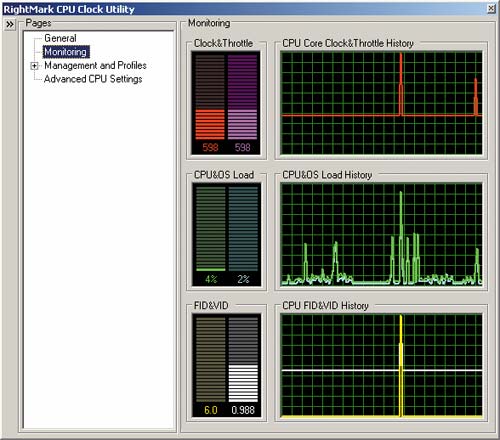Select Management and Profiles in the tree
Viewport: 500px width, 440px height.
coord(95,65)
